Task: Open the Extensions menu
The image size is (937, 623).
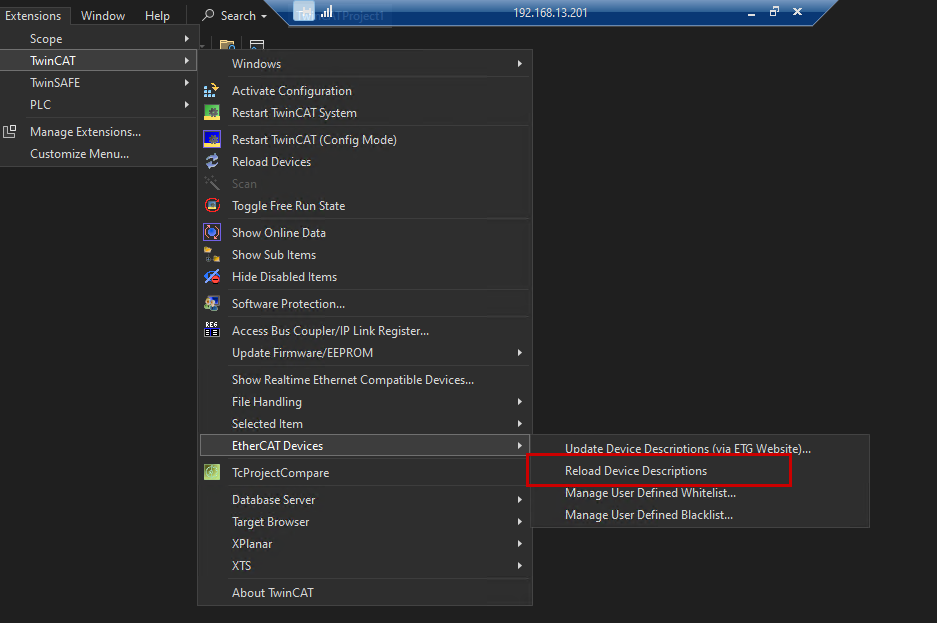Action: 33,16
